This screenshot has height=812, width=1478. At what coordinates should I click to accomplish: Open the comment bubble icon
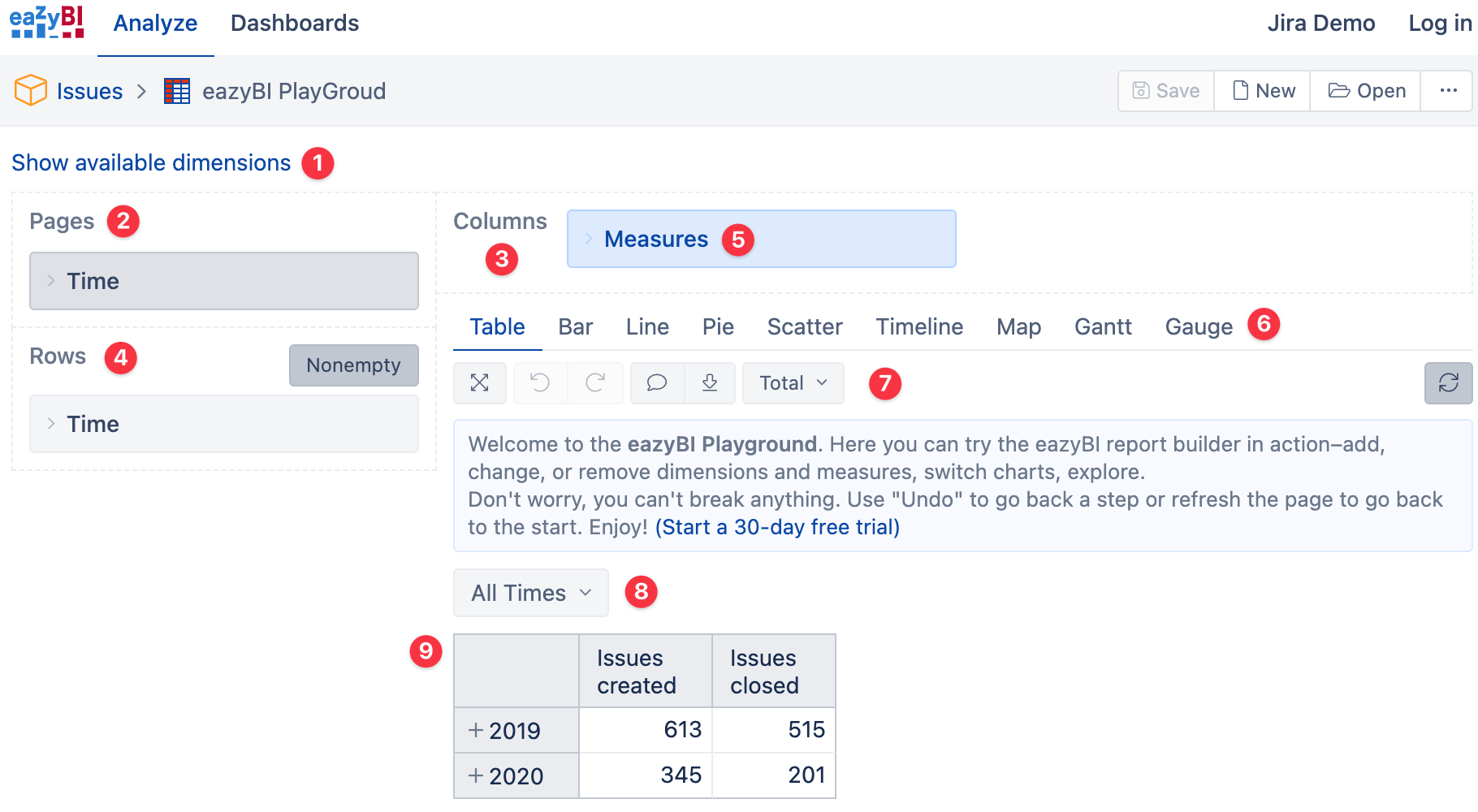pos(657,383)
